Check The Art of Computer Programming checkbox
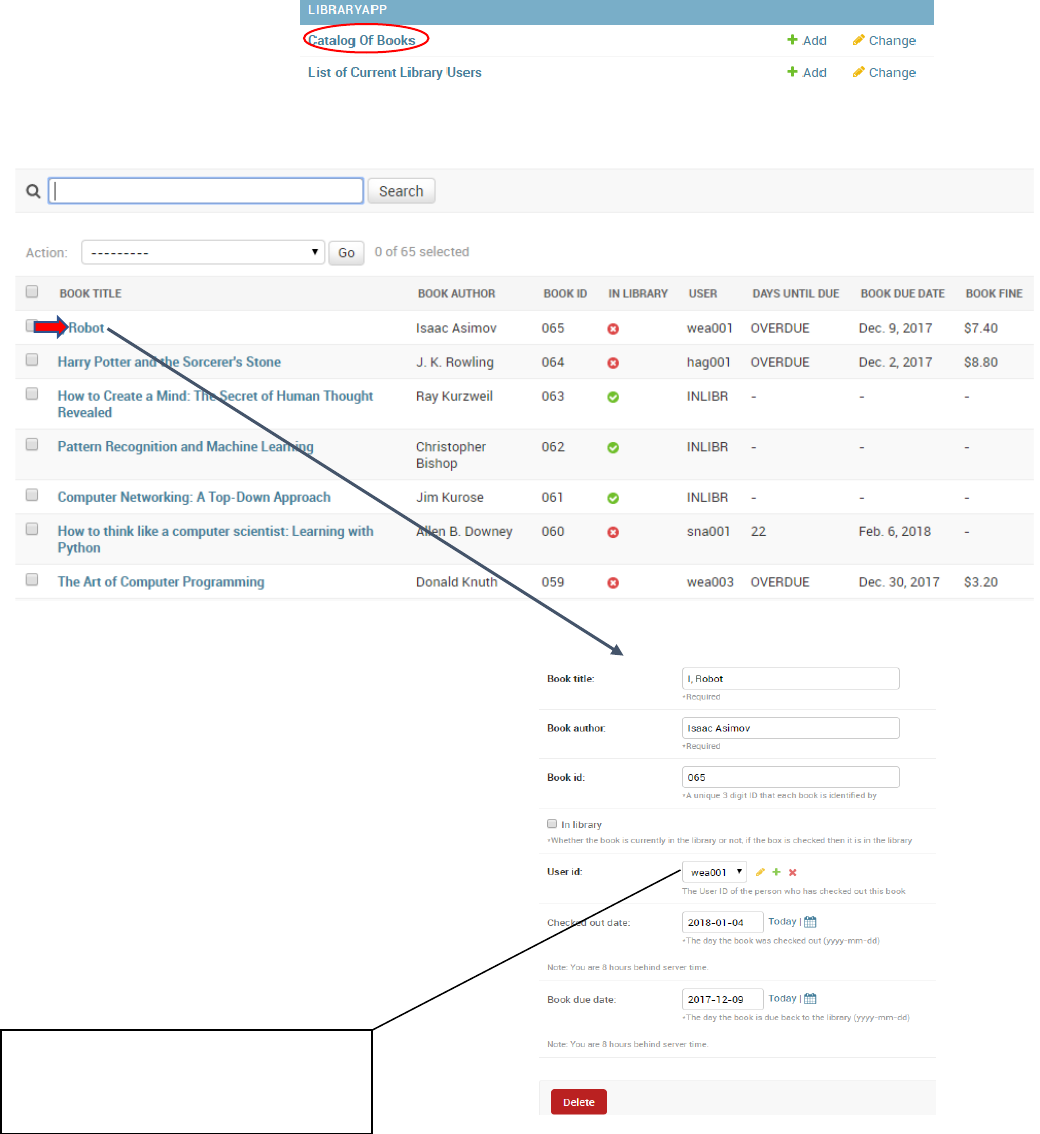This screenshot has width=1040, height=1134. click(32, 579)
